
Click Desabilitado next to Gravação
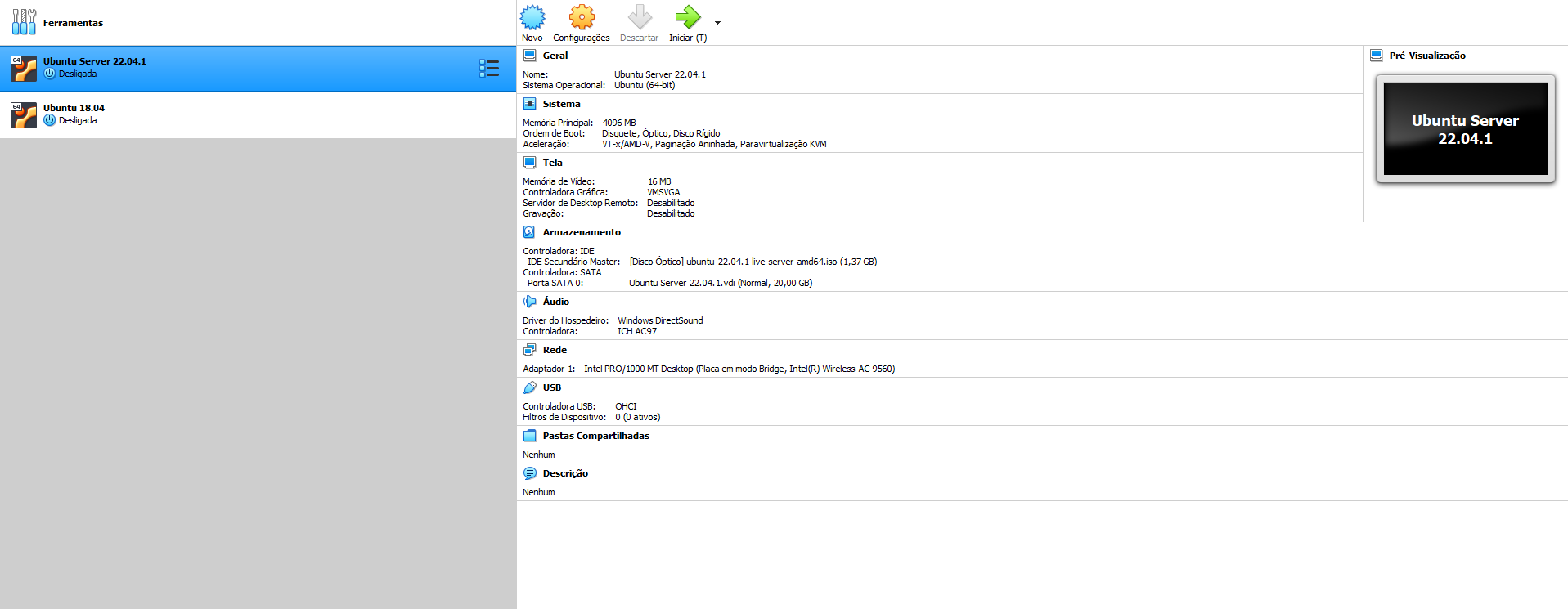click(671, 213)
